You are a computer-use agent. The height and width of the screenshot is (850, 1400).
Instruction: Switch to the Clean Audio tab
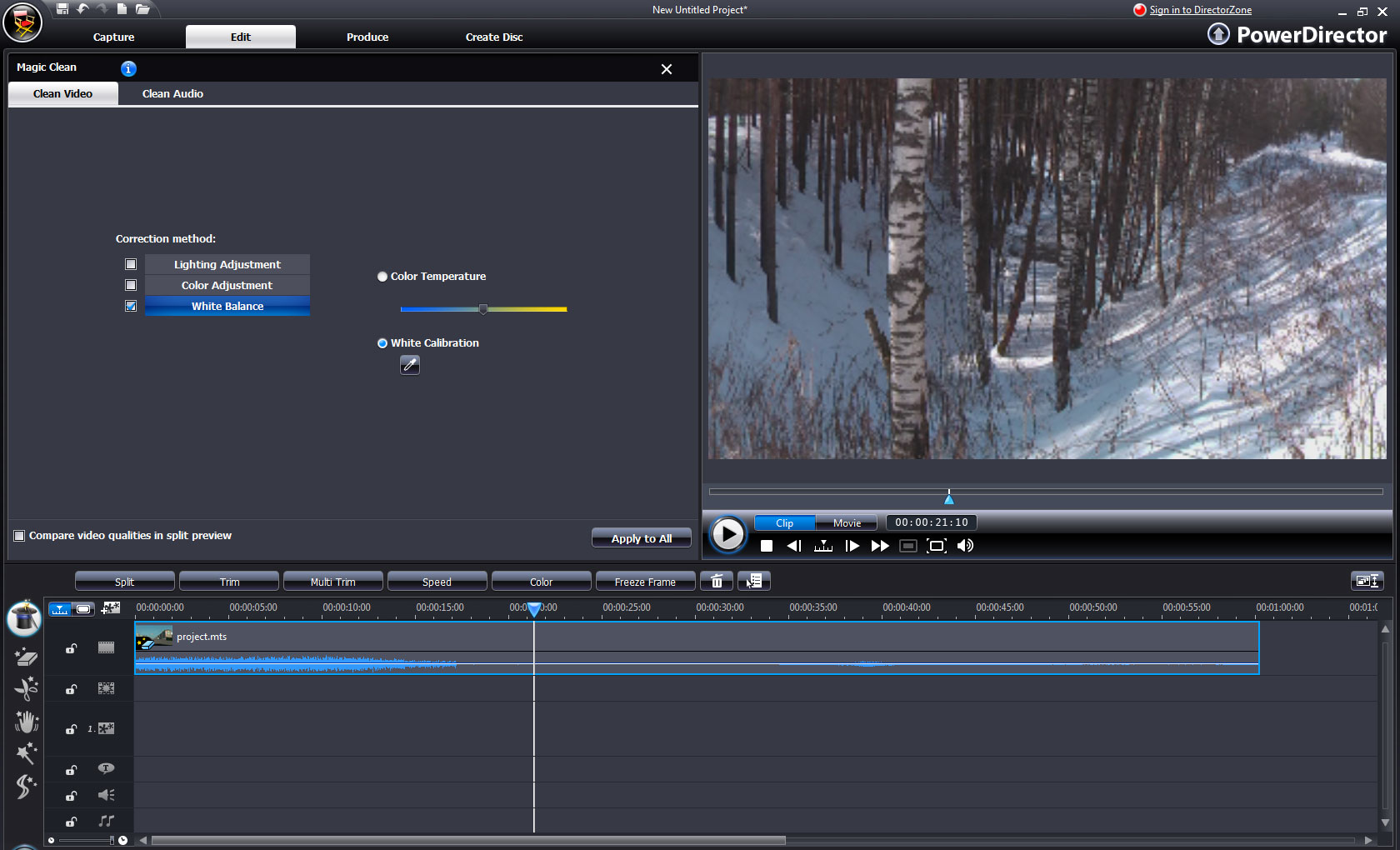coord(172,94)
